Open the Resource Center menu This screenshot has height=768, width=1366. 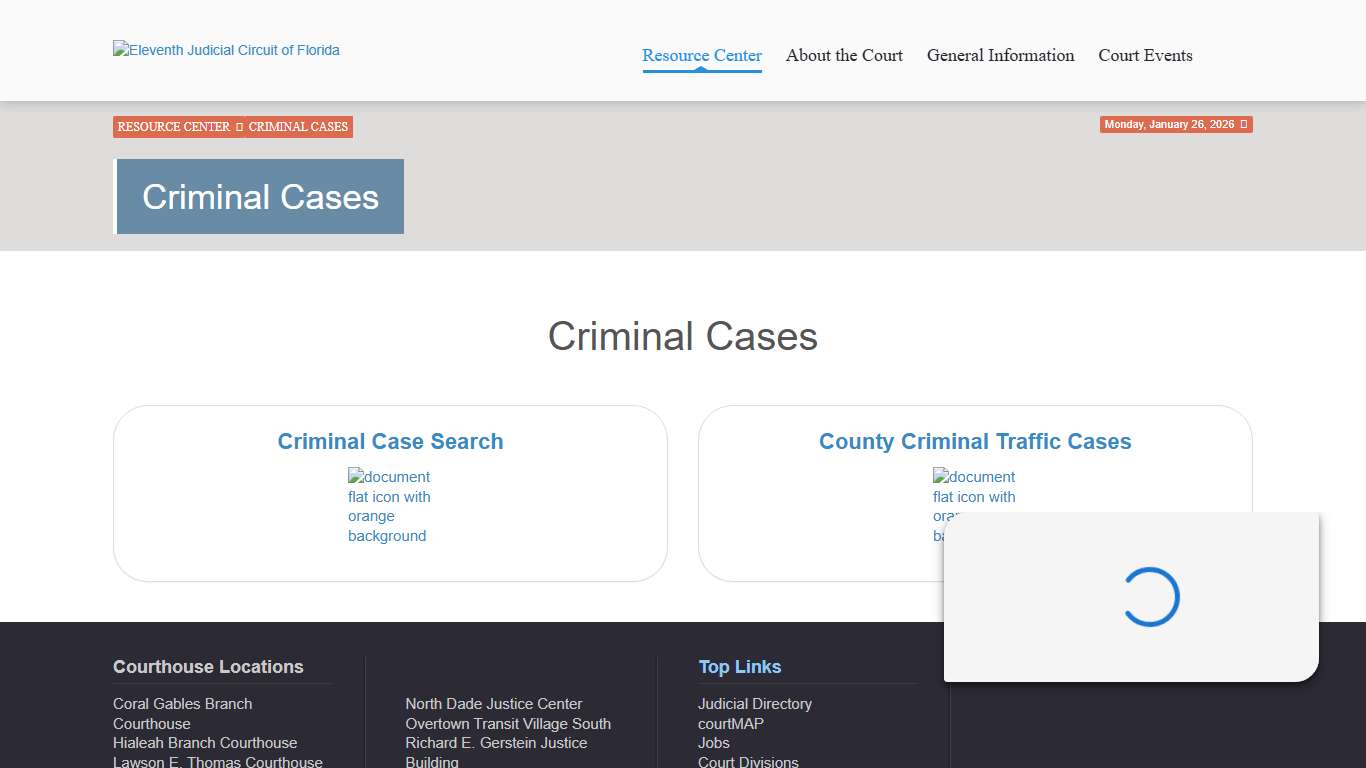(701, 56)
